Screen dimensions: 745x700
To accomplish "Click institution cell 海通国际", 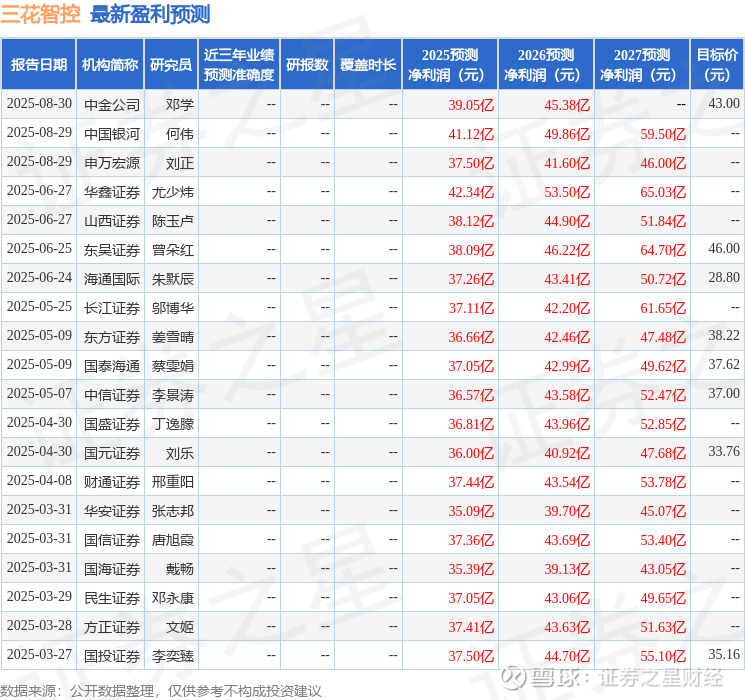I will [x=112, y=278].
